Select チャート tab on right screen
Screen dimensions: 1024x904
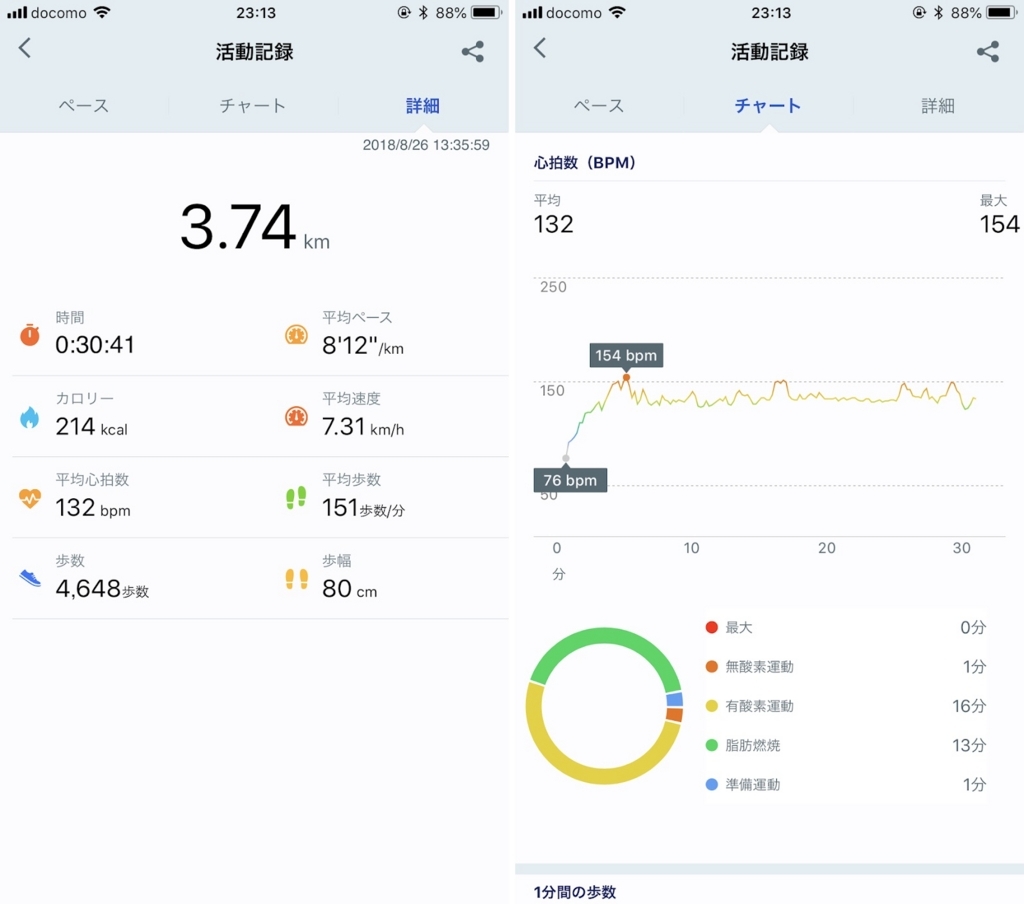click(768, 105)
